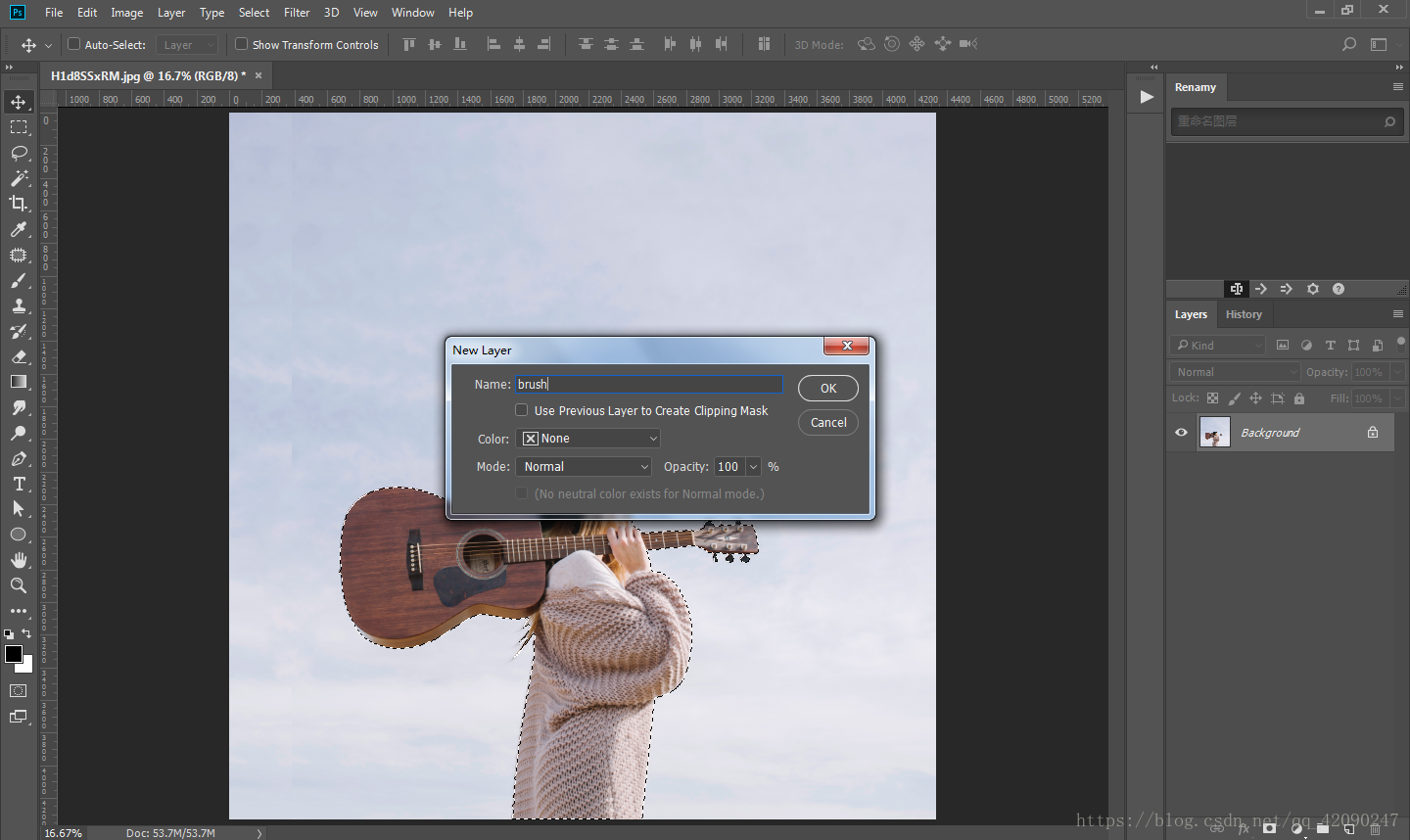Select the Horizontal Type tool

click(19, 484)
